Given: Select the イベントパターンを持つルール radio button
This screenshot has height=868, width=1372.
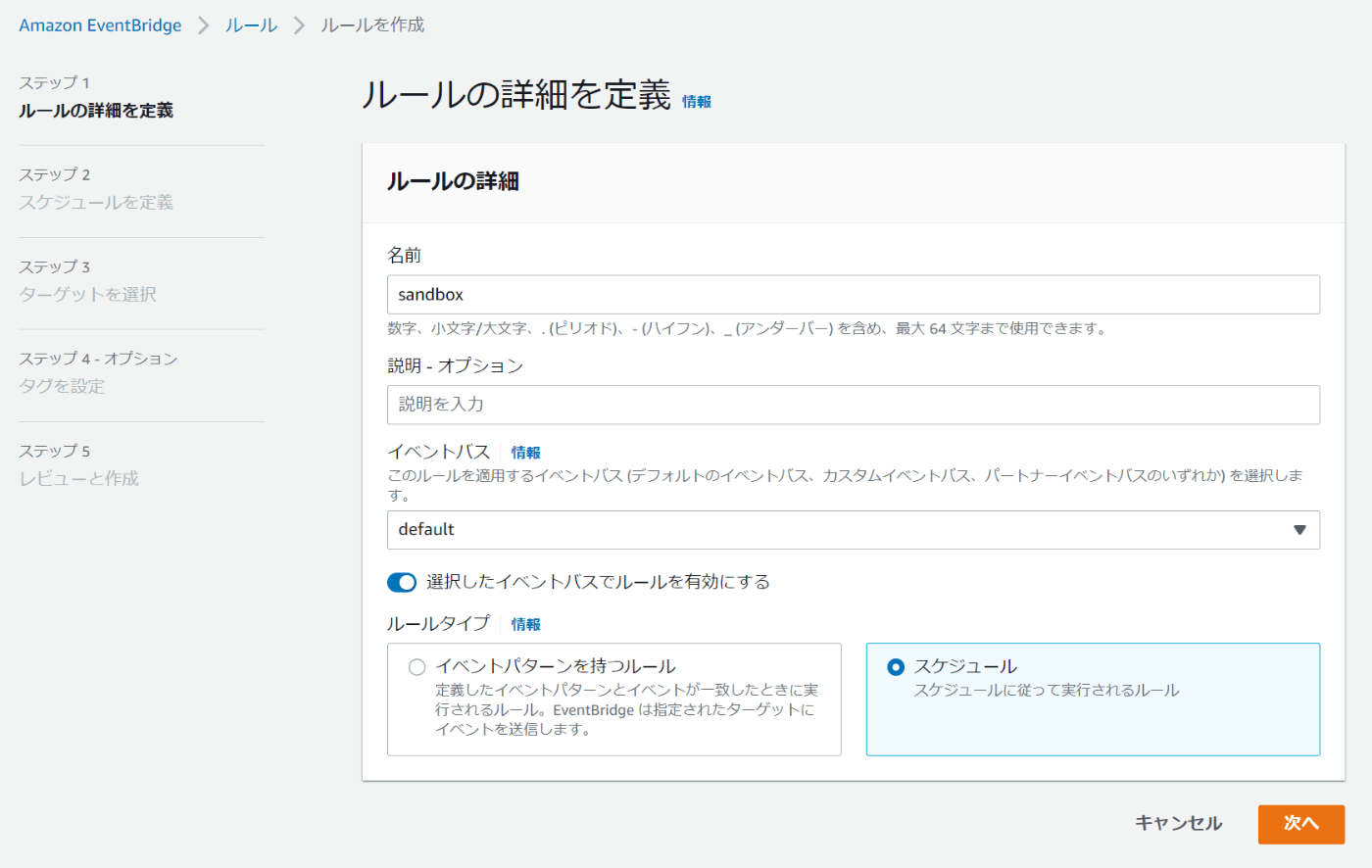Looking at the screenshot, I should click(x=416, y=667).
